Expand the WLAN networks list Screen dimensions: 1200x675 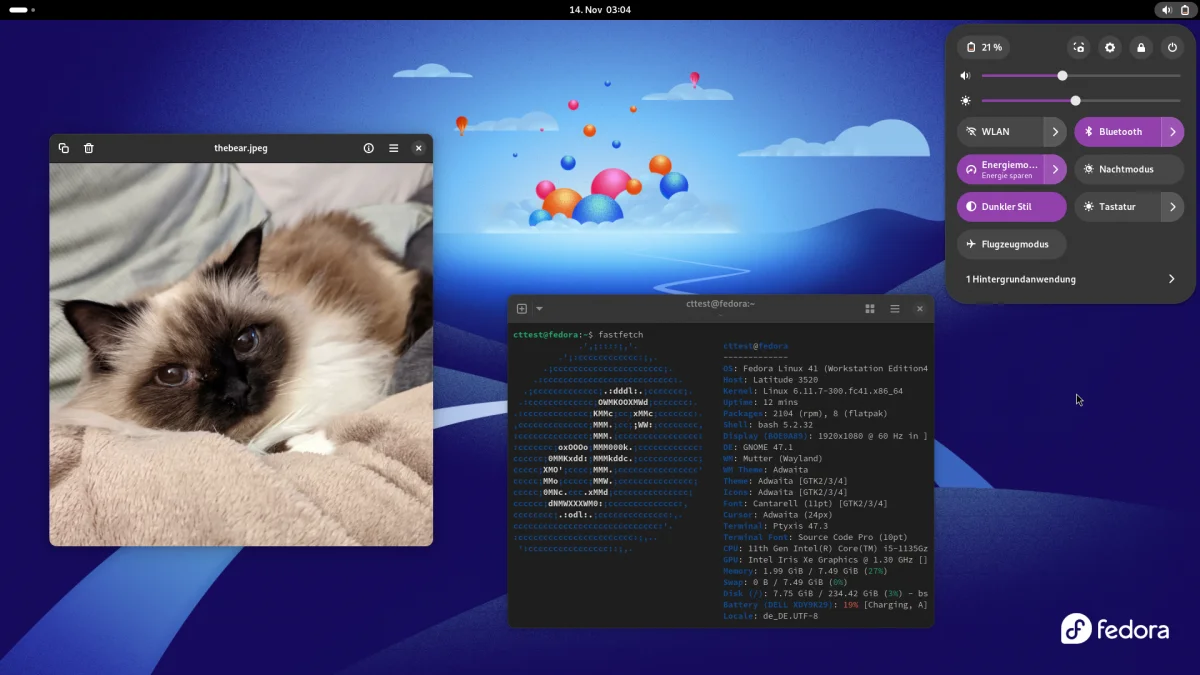click(x=1055, y=132)
